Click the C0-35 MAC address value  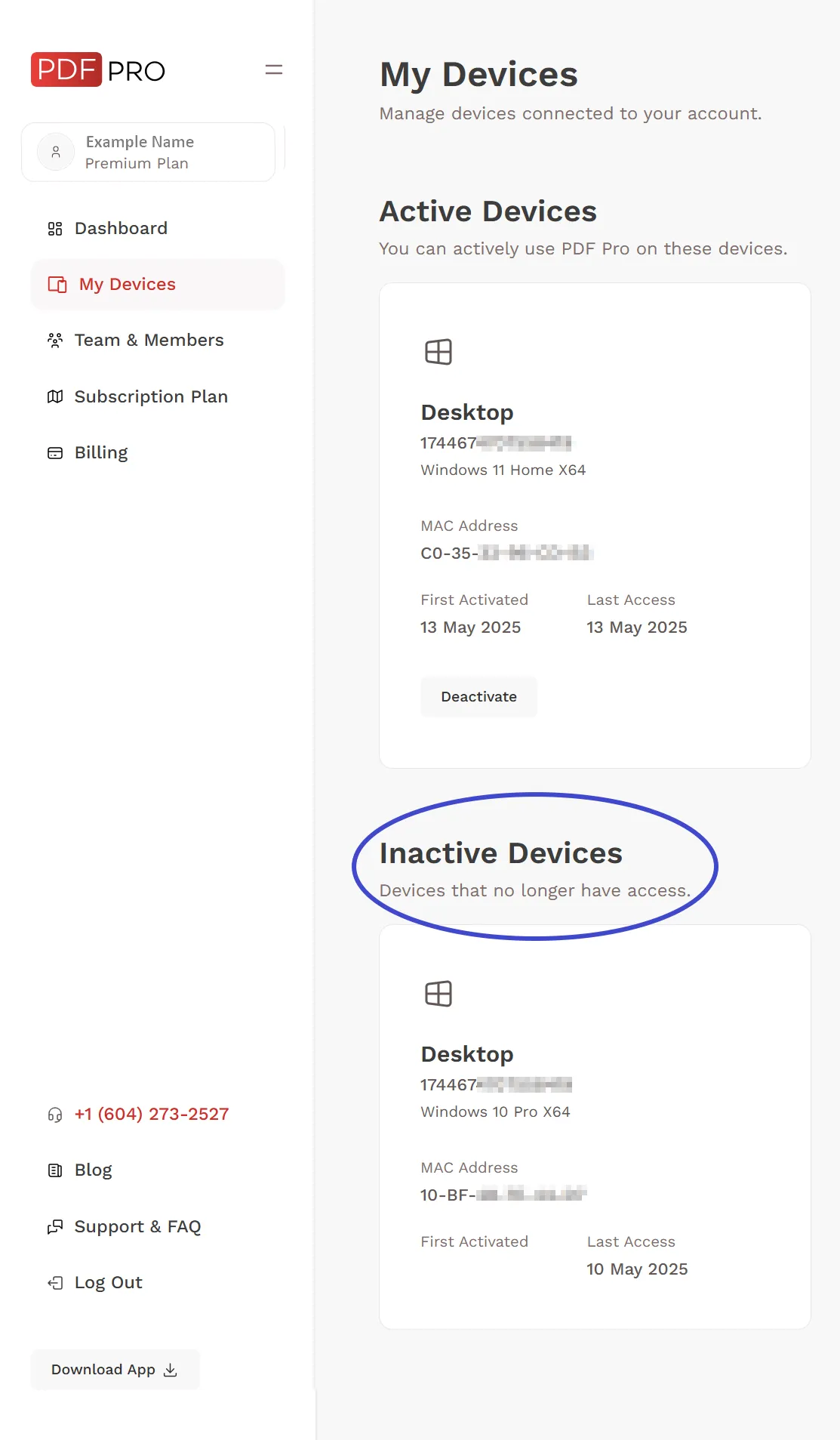506,553
